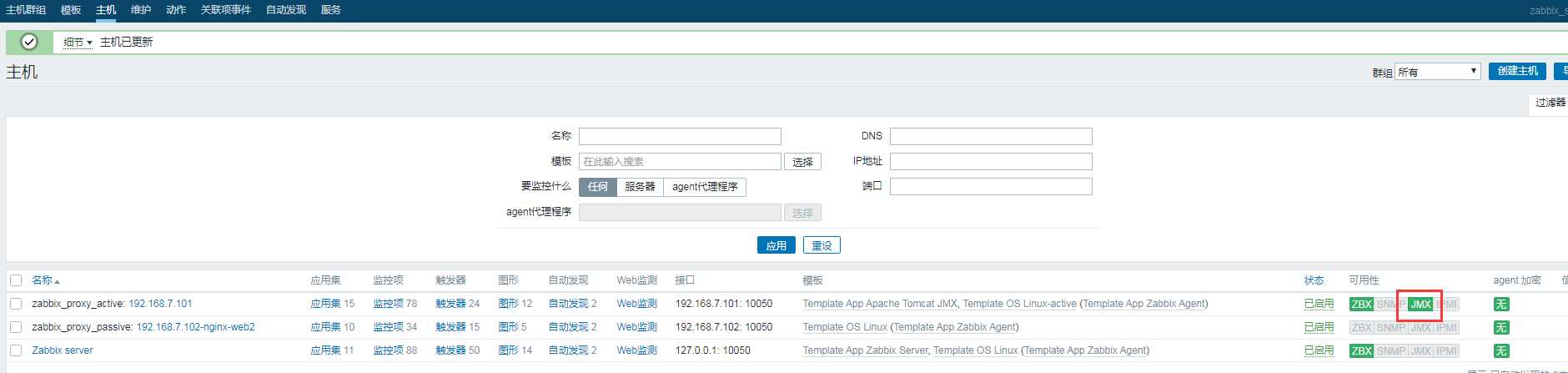Click 选择 button next to 模板 field

point(802,162)
